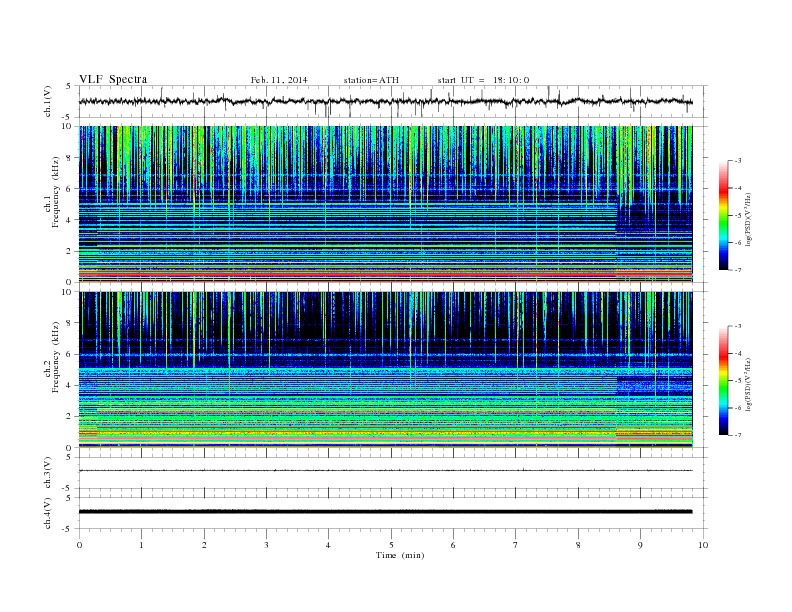Click the flat ch.3 voltage trace
Screen dimensions: 792x612
[x=385, y=471]
